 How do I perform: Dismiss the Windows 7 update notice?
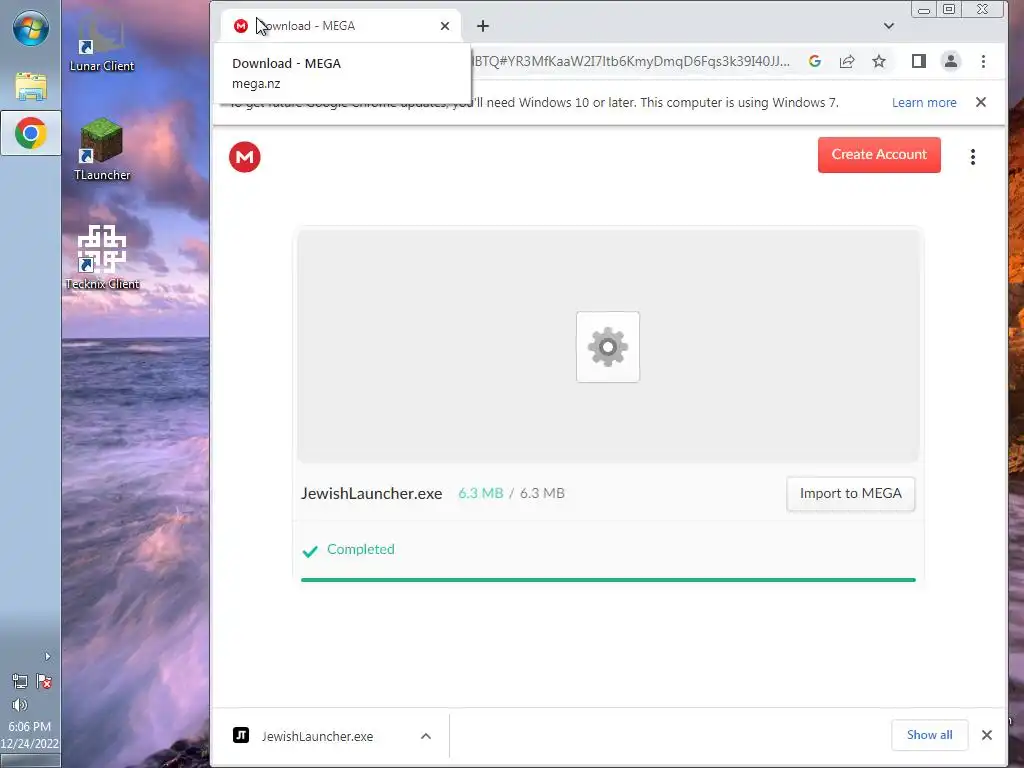[980, 102]
